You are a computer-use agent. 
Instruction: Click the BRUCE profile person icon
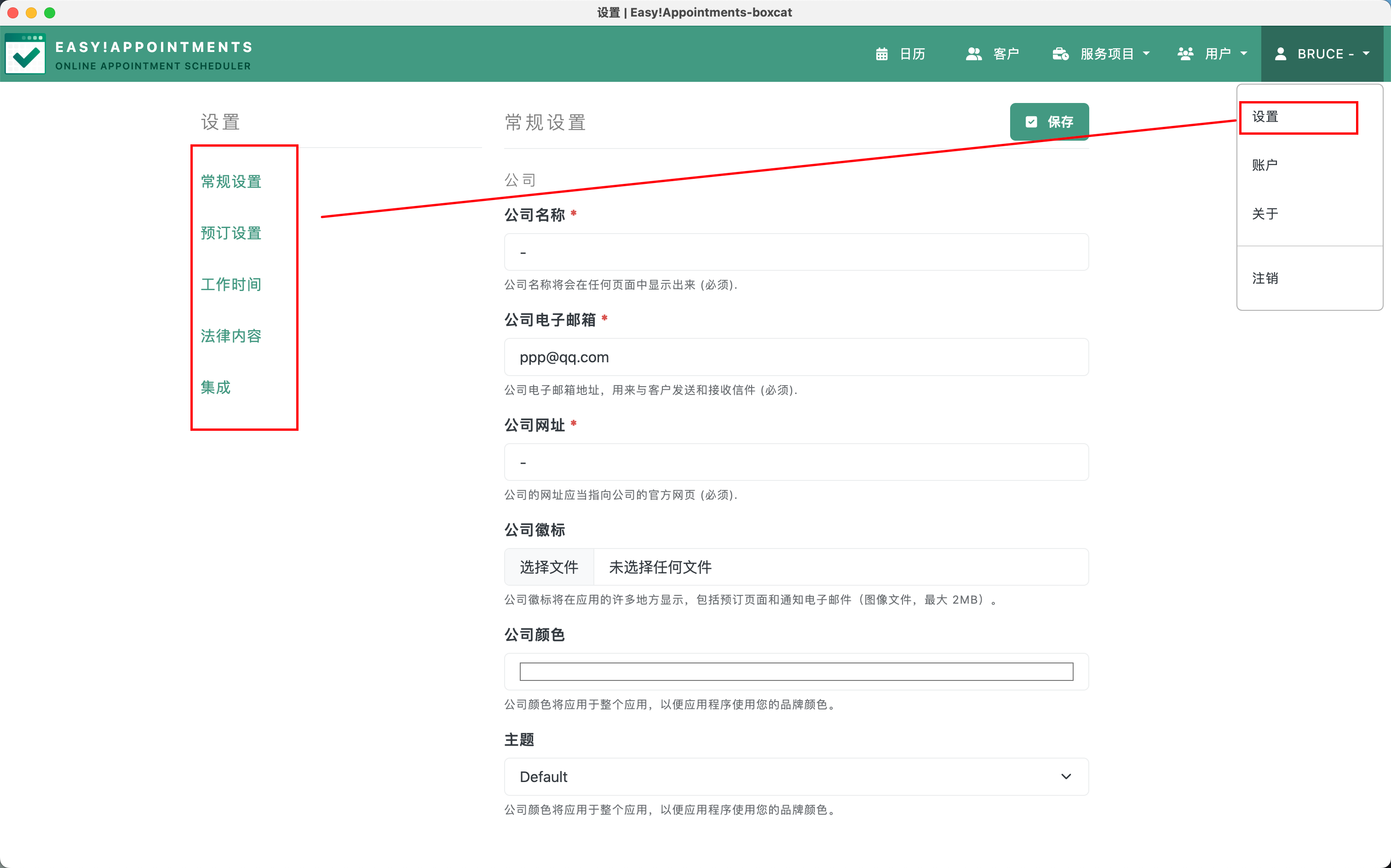(1280, 54)
